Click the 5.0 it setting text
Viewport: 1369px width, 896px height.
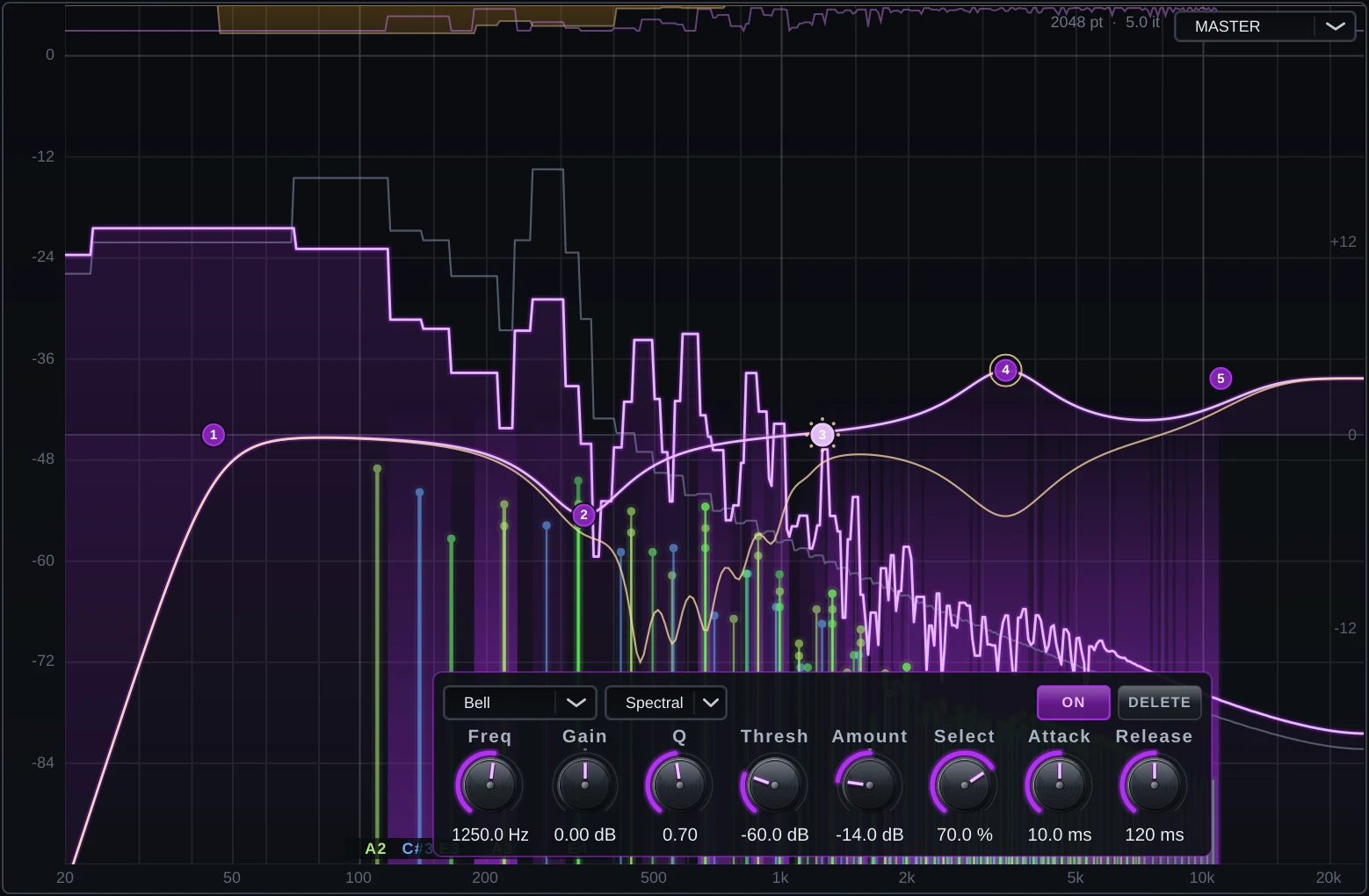[1142, 22]
